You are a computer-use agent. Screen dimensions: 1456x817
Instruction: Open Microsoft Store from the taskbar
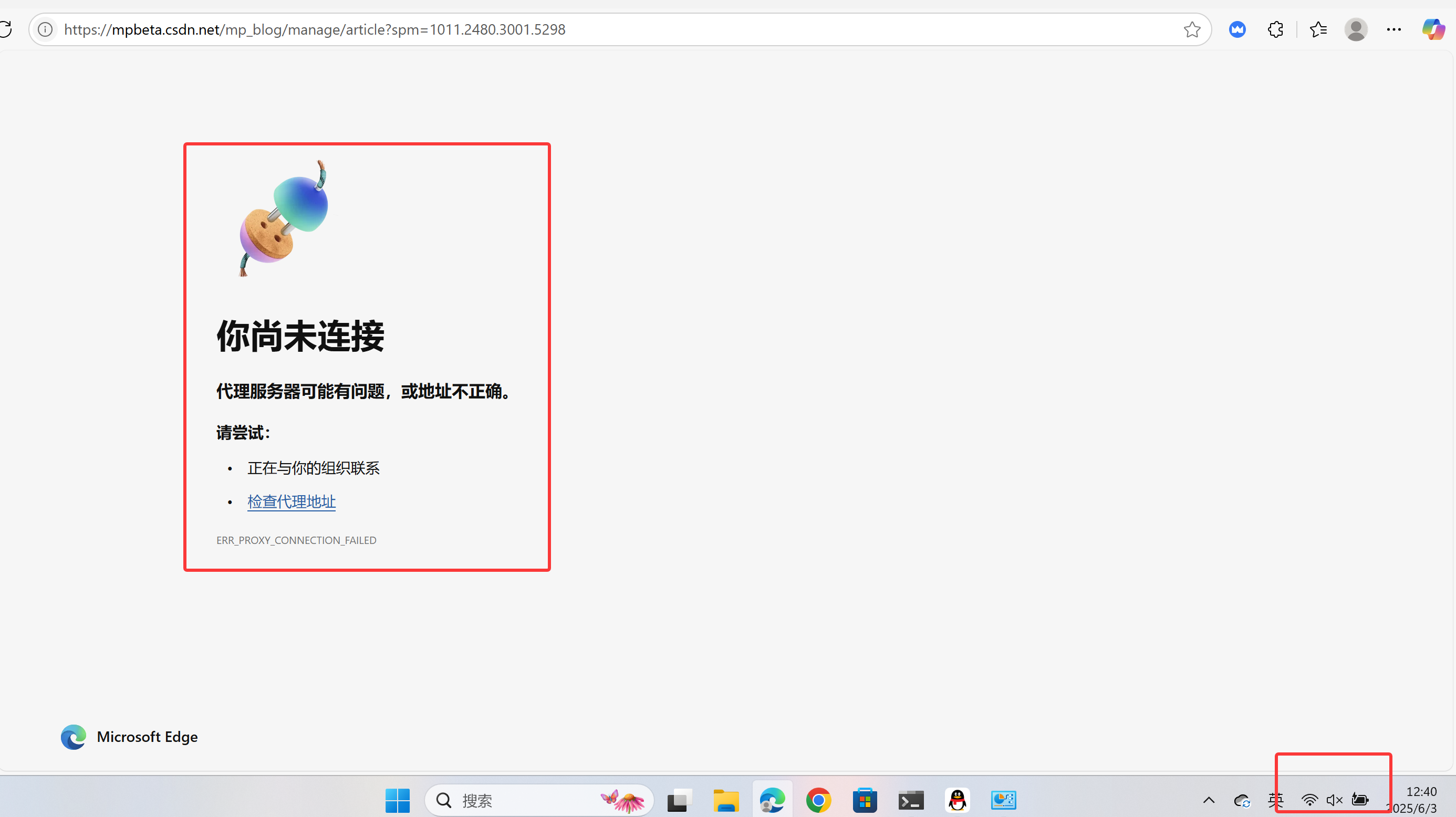coord(864,800)
